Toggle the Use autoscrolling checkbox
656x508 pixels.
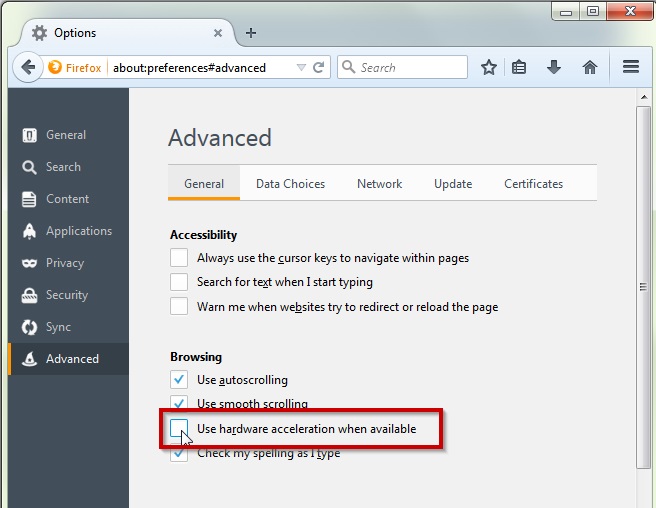(179, 380)
